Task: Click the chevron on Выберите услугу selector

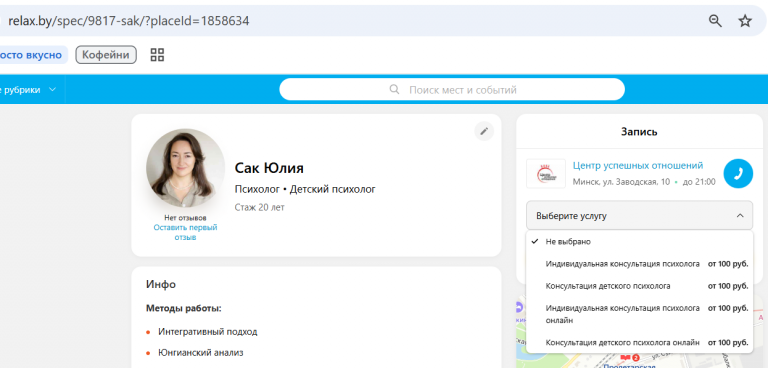Action: point(740,216)
